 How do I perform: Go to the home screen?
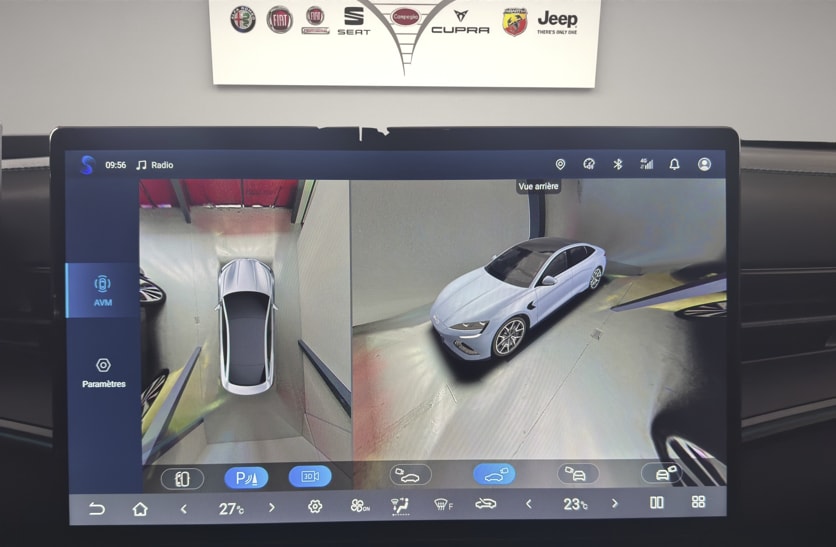click(x=140, y=509)
